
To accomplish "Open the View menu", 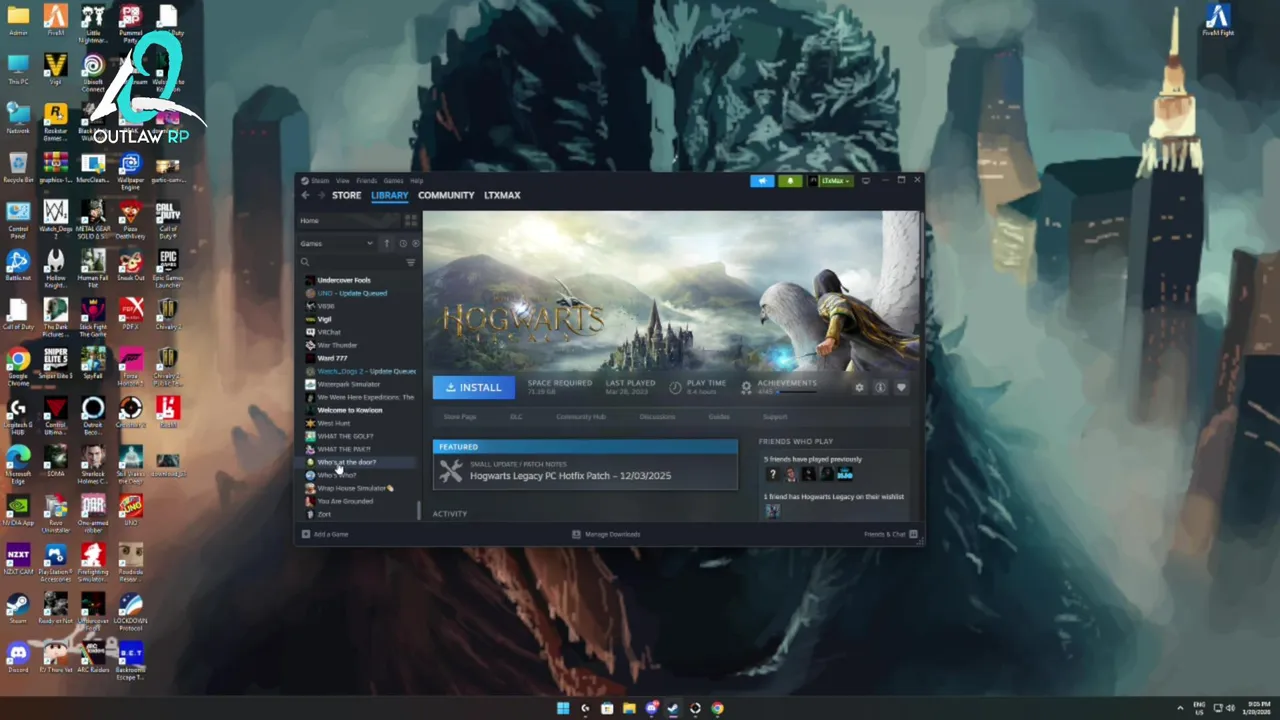I will (342, 181).
